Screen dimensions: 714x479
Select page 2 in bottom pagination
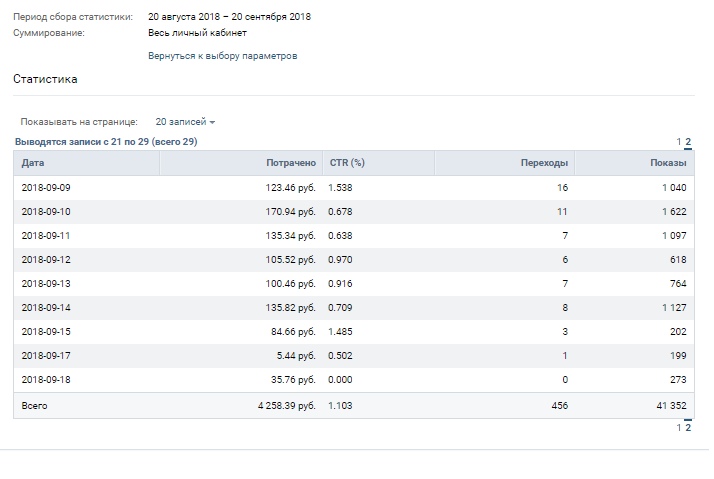688,428
